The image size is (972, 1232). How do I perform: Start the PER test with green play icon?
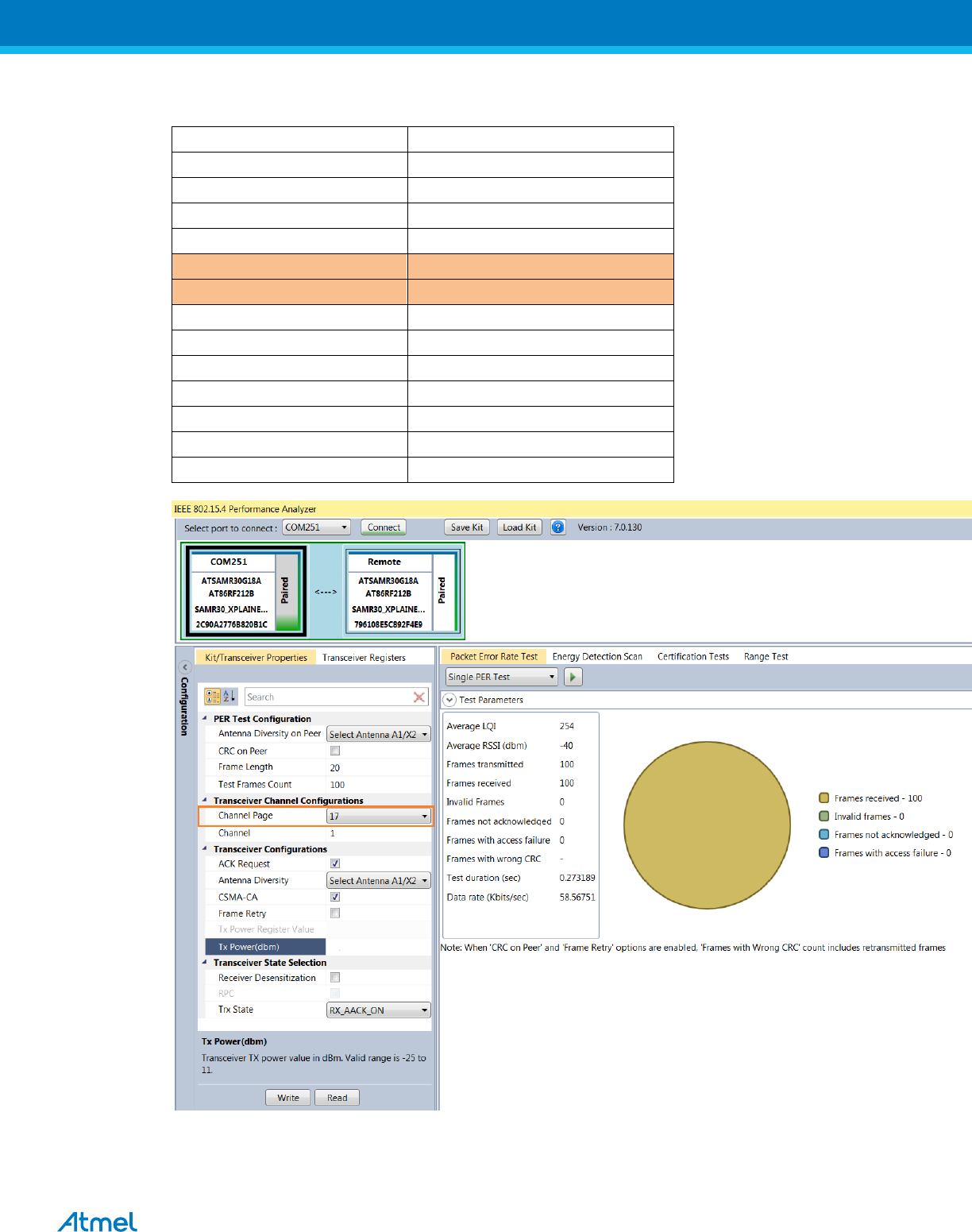tap(573, 677)
